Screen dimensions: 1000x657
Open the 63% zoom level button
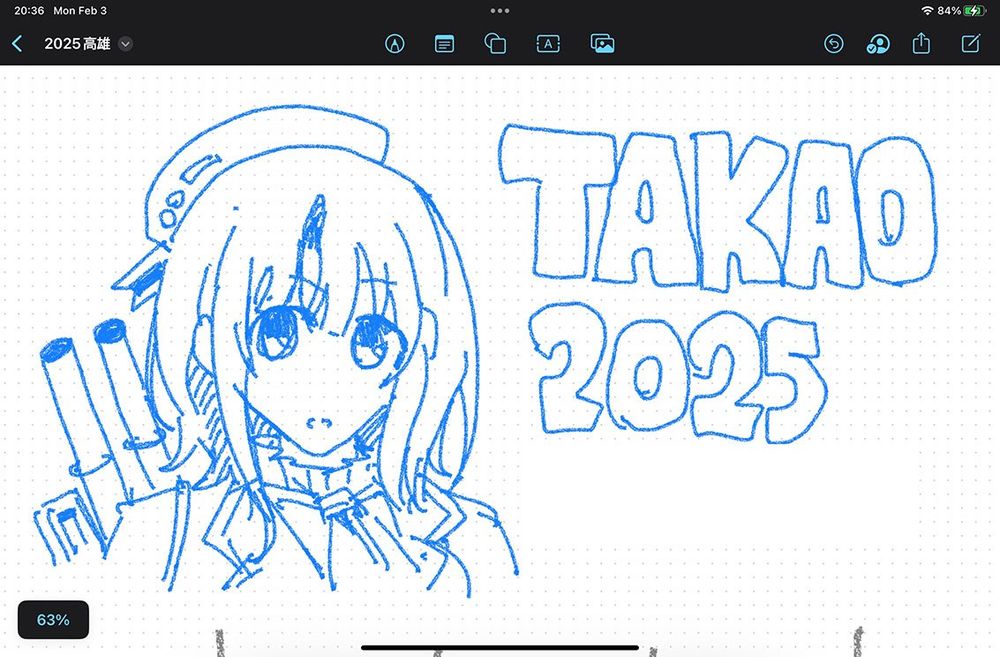click(x=53, y=619)
